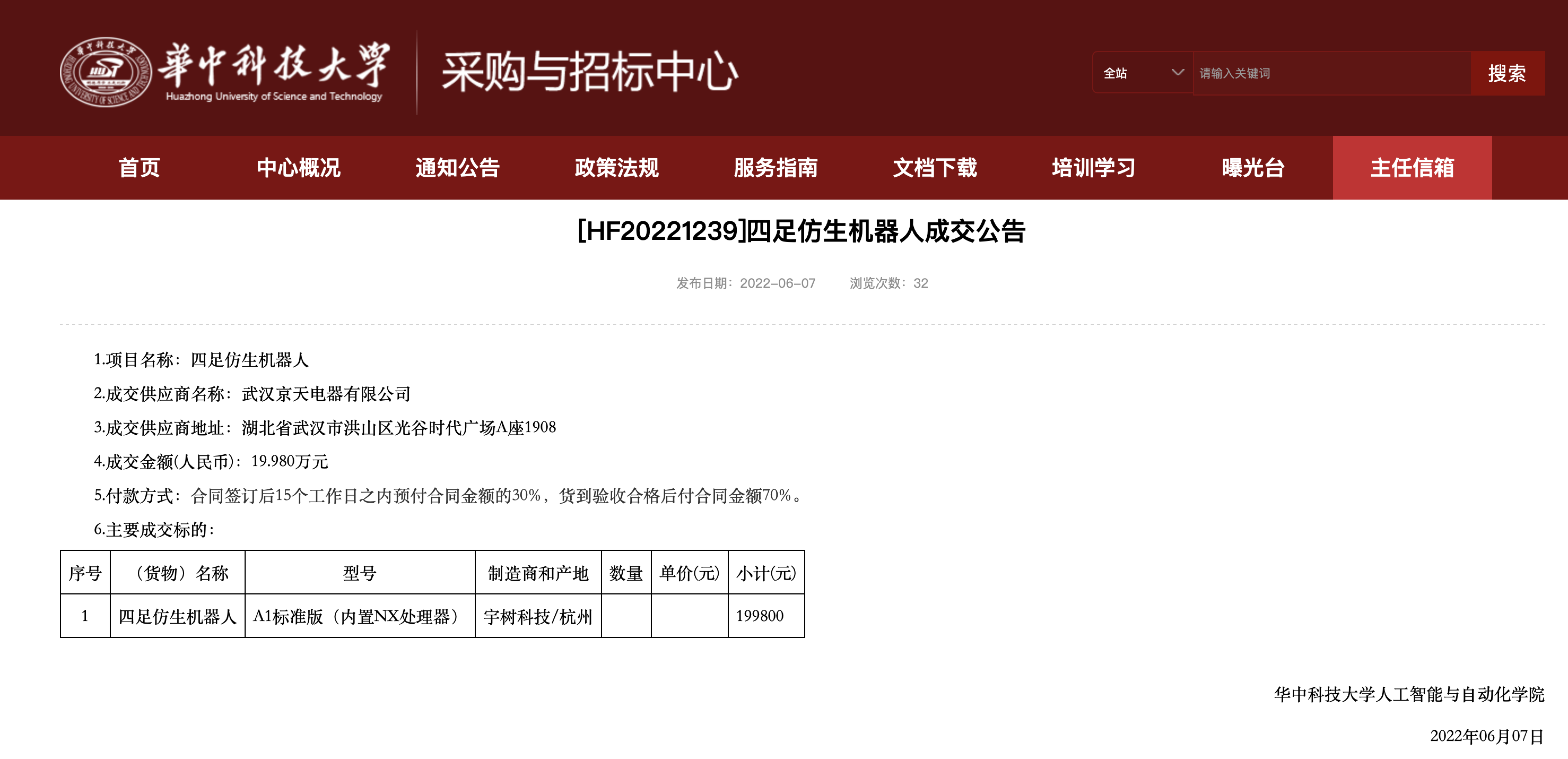Click the 采购与招标中心 site title
This screenshot has height=759, width=1568.
(x=589, y=71)
